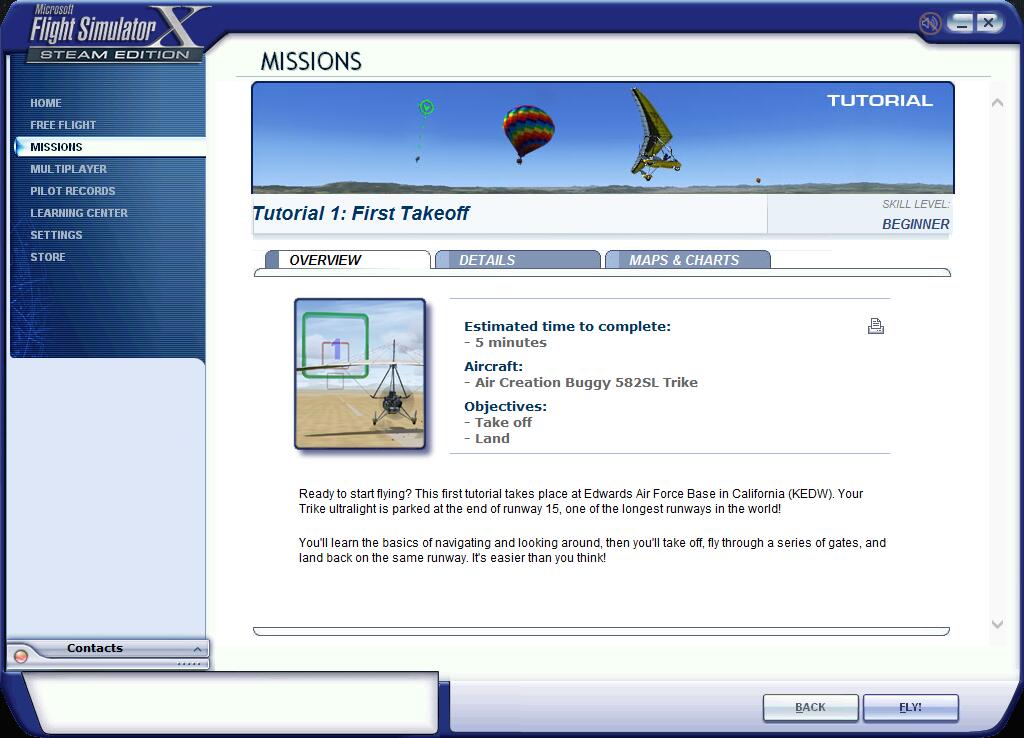This screenshot has height=738, width=1024.
Task: Open the HOME menu item
Action: pos(46,103)
